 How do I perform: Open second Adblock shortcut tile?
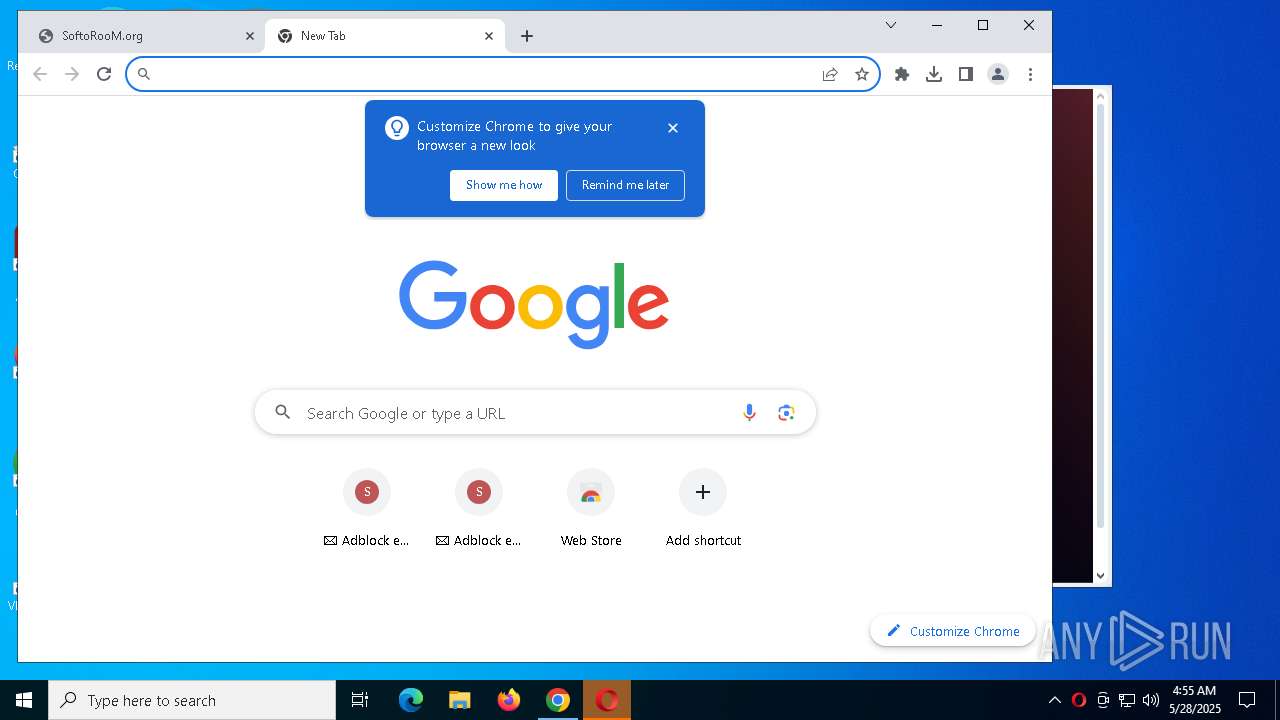[479, 508]
